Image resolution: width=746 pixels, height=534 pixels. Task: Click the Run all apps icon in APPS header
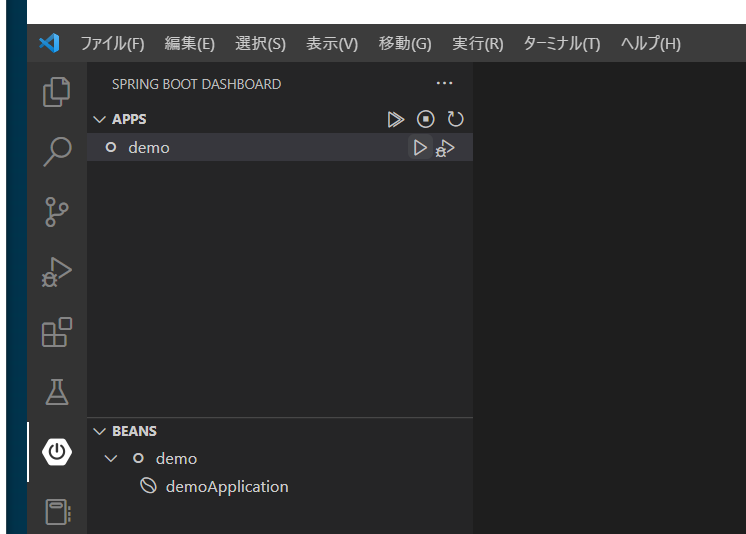pos(396,119)
